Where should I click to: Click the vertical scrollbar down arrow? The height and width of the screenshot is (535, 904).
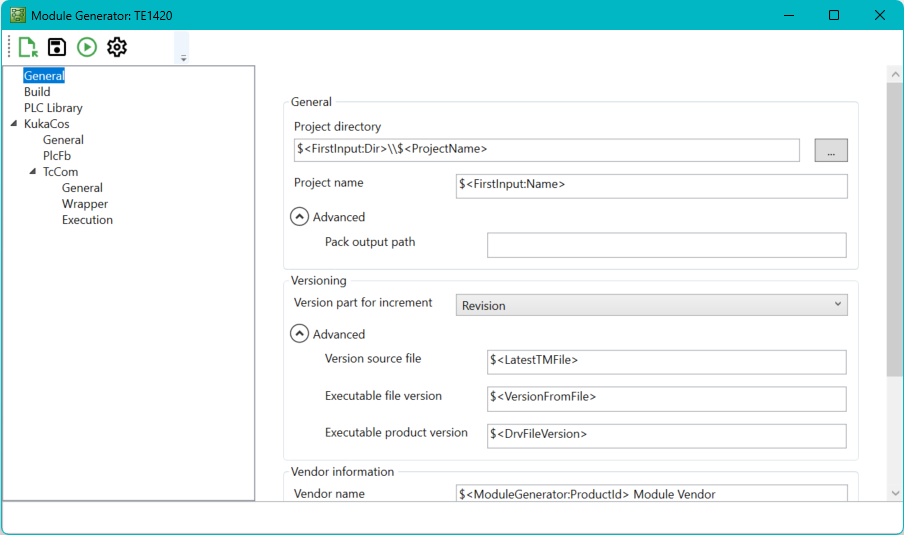(x=895, y=493)
